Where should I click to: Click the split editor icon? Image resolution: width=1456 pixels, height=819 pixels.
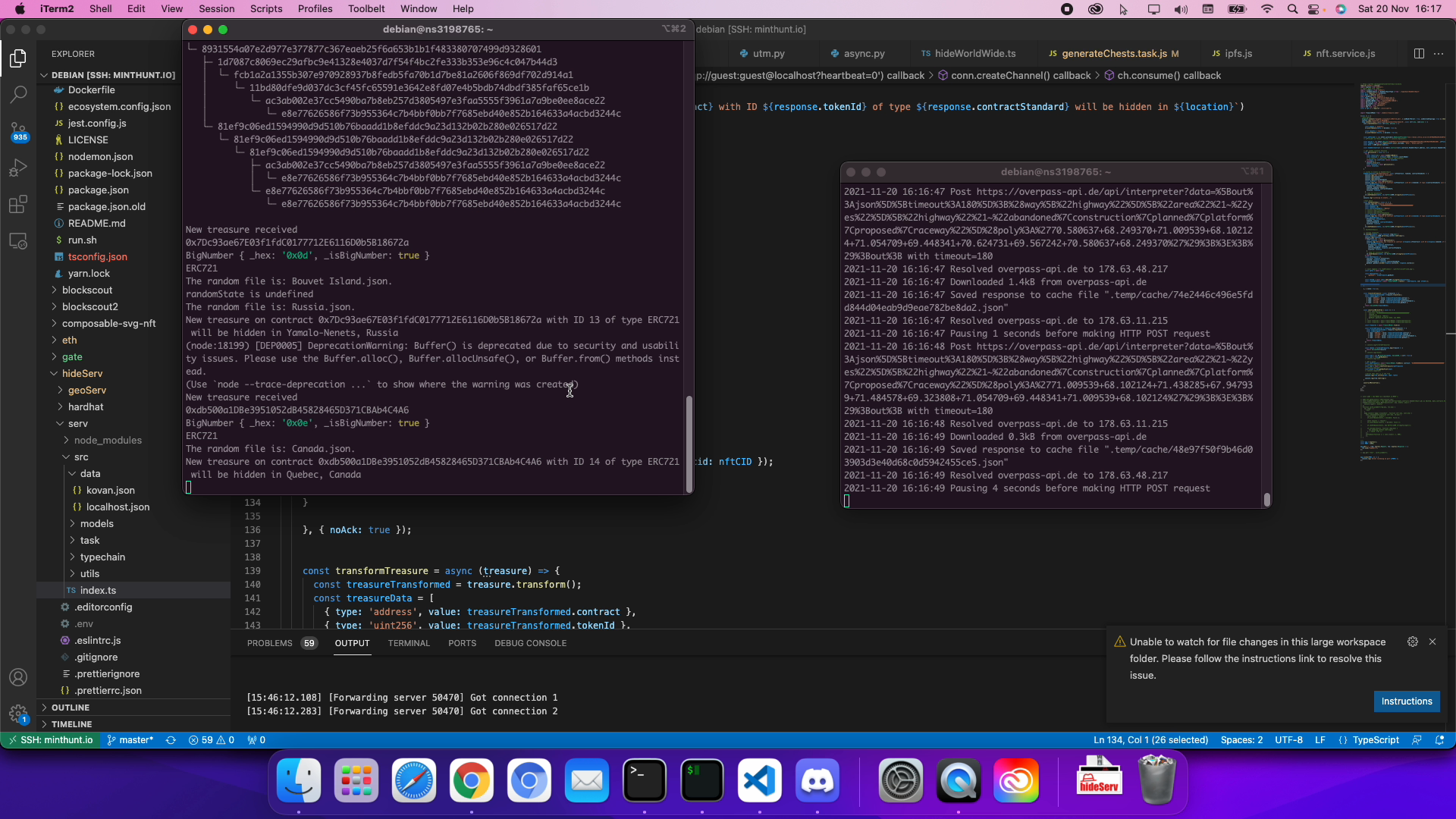tap(1419, 53)
